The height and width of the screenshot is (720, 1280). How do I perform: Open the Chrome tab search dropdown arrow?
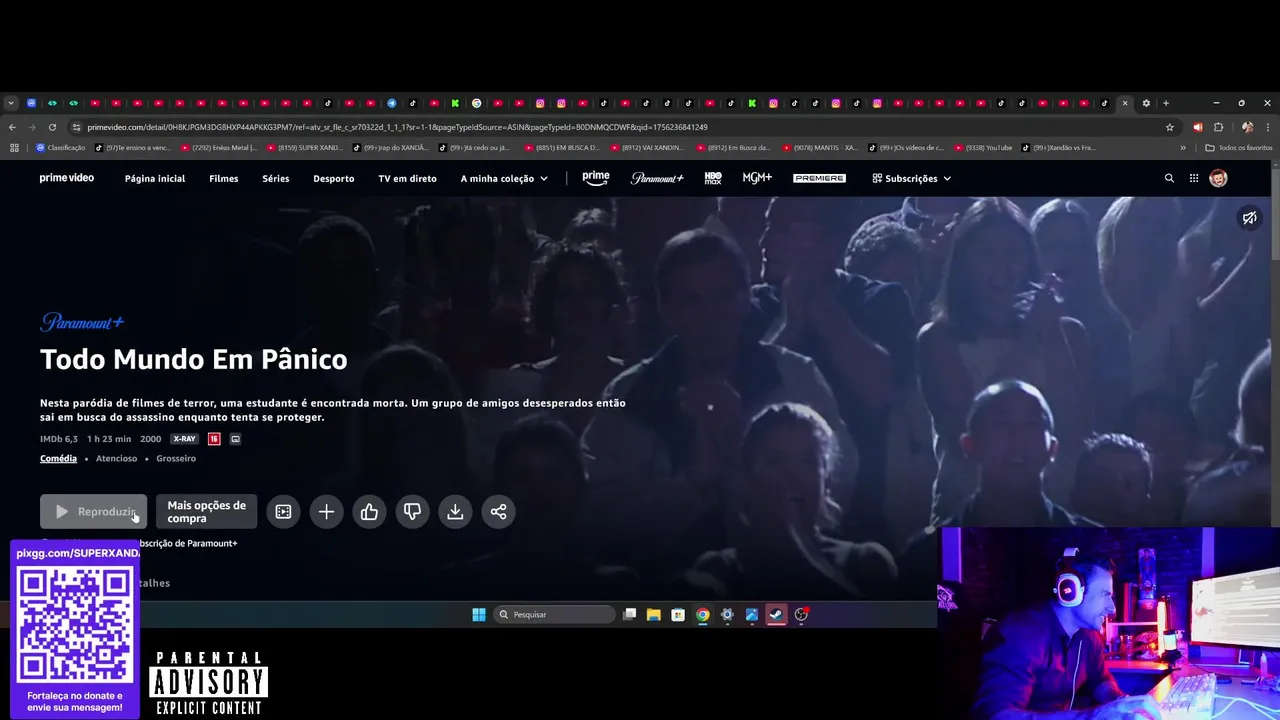pos(11,103)
